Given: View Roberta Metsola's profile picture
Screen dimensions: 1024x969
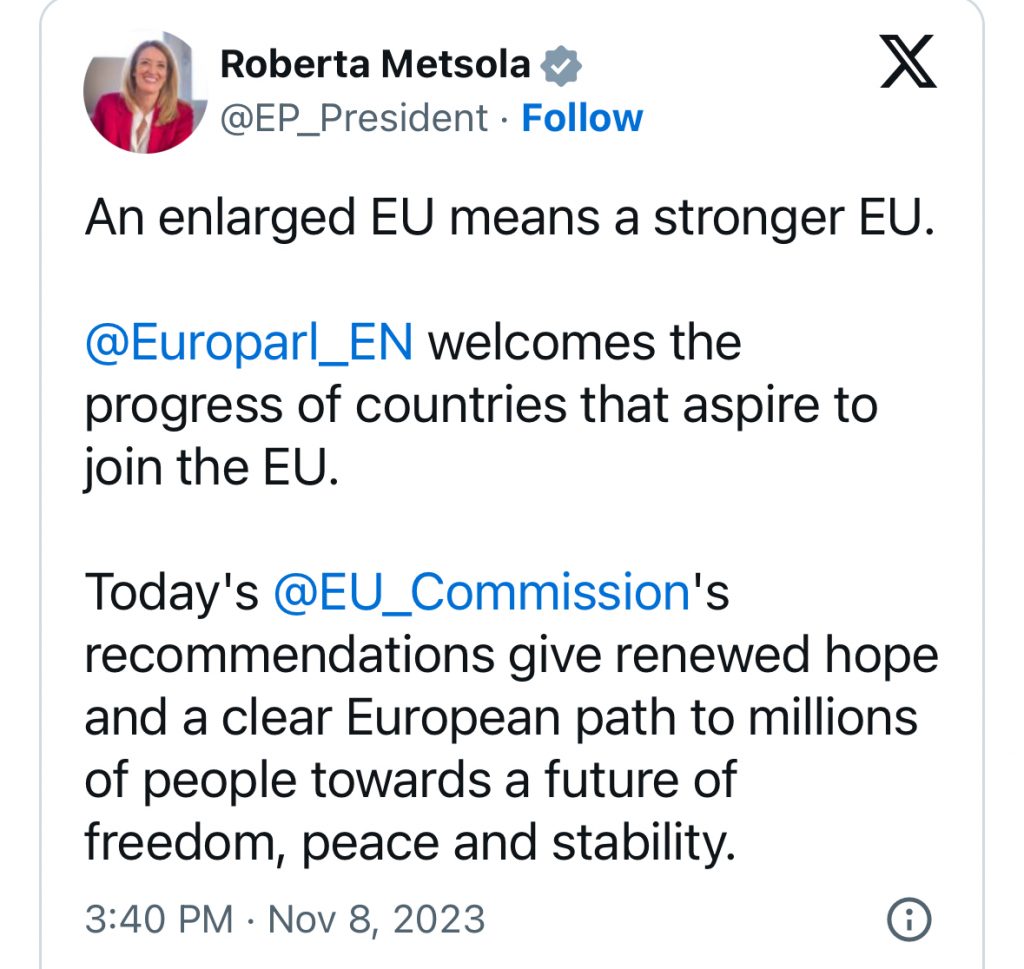Looking at the screenshot, I should click(x=145, y=91).
